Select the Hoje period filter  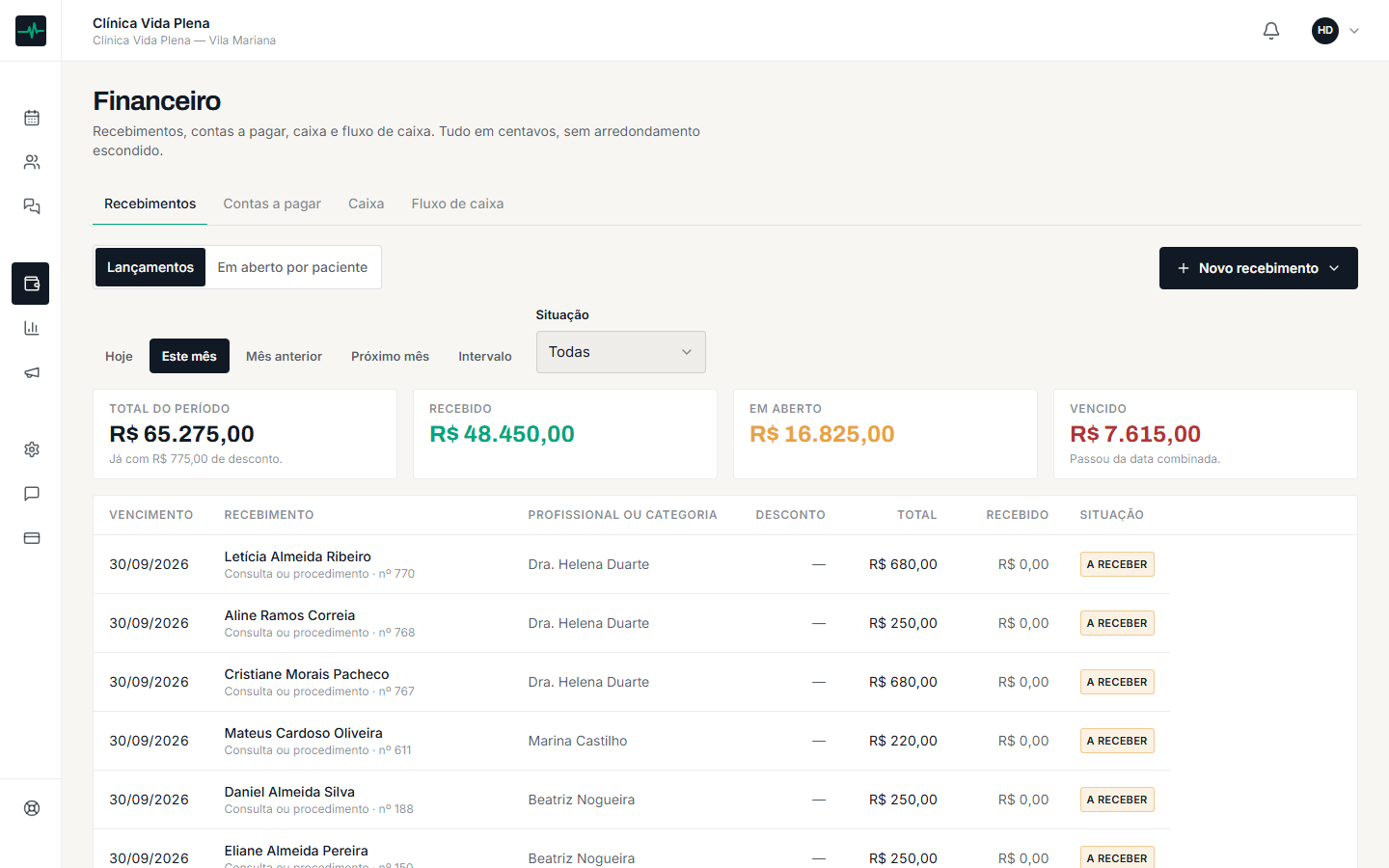pos(119,356)
